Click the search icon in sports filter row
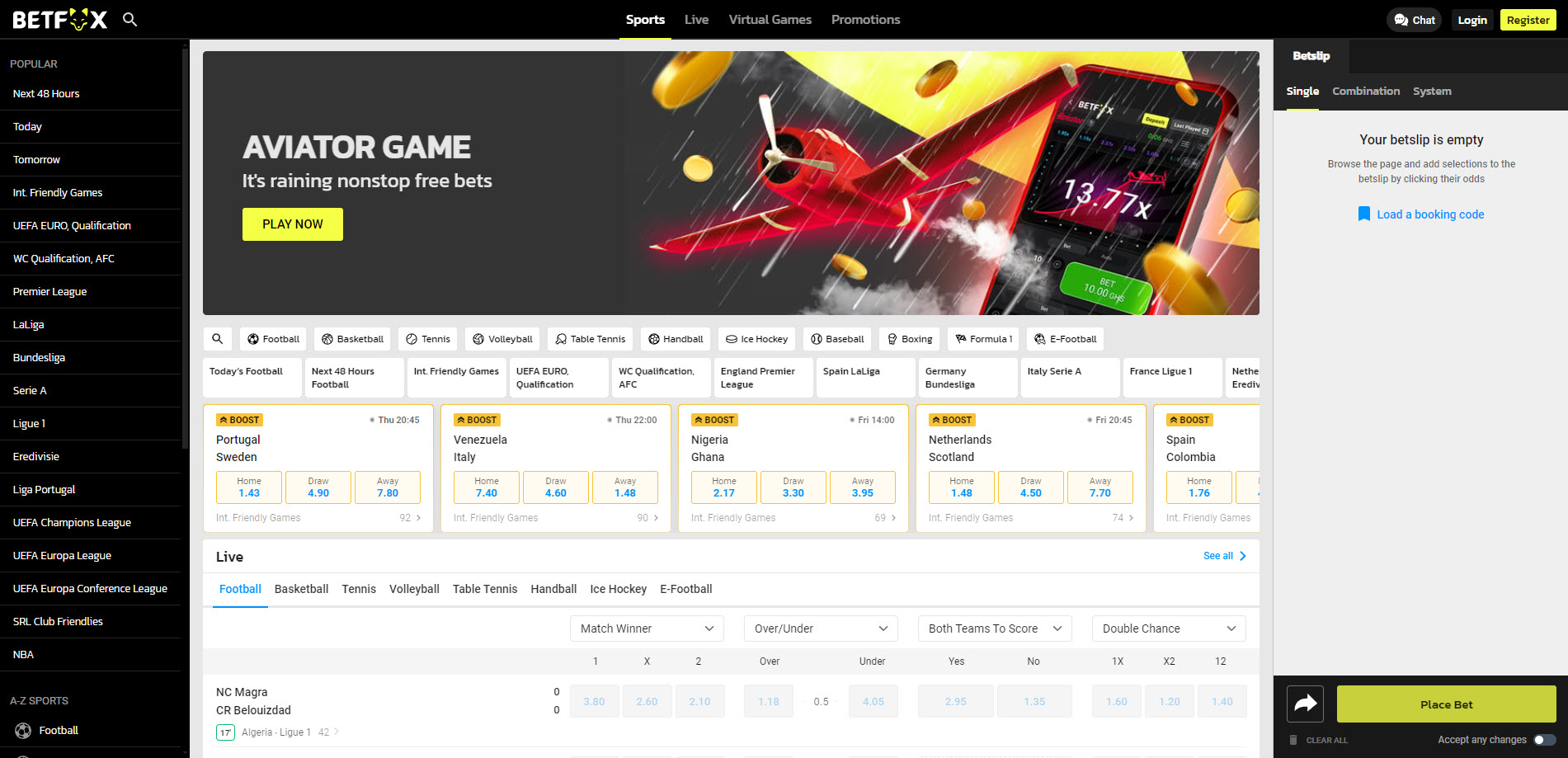 217,339
